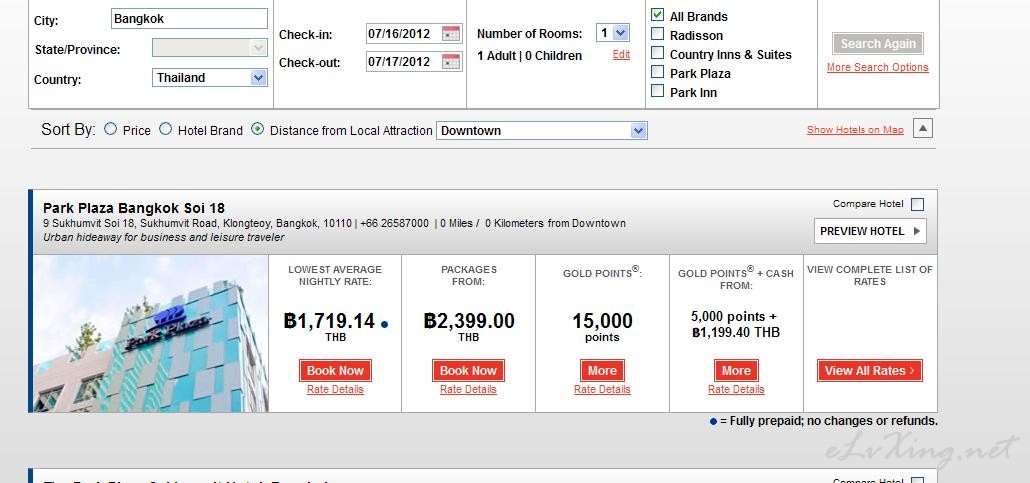Click the ฿1,719.14 nightly rate text
This screenshot has height=483, width=1030.
coord(330,321)
